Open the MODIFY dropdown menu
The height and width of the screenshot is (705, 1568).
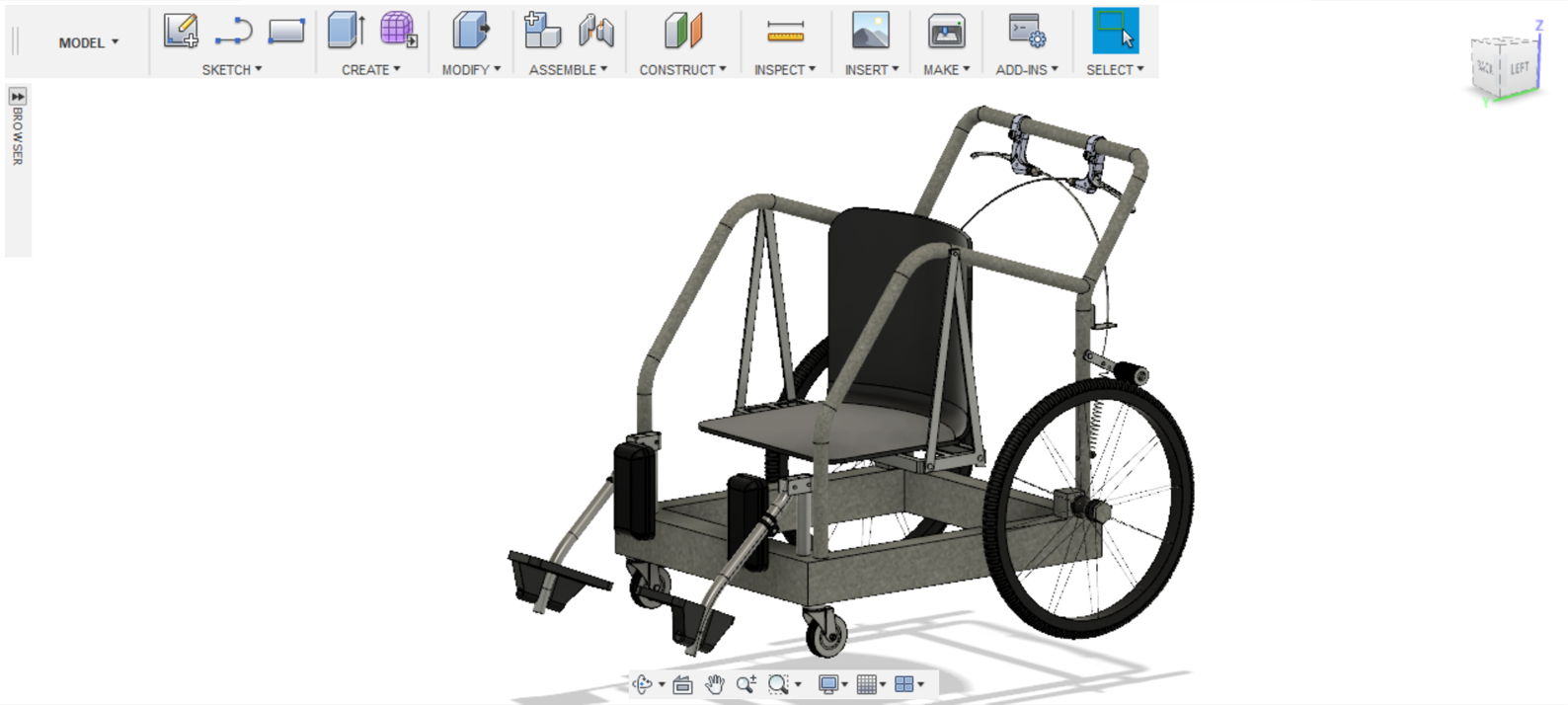[x=471, y=70]
